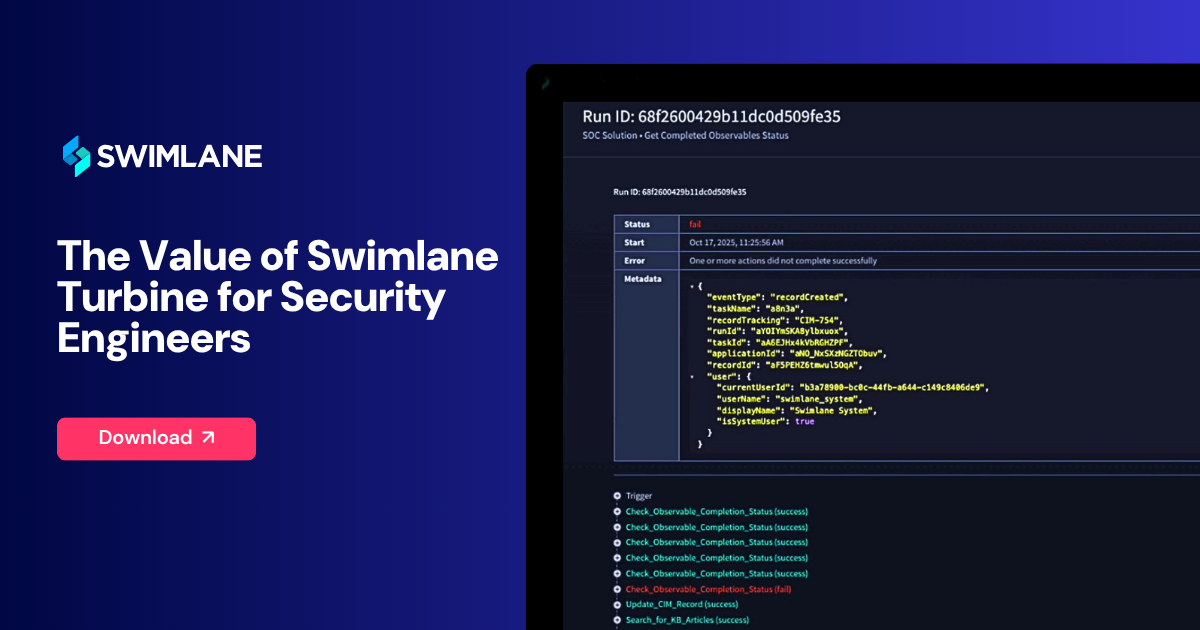Viewport: 1200px width, 630px height.
Task: Click the arrow icon on the Download button
Action: tap(208, 438)
